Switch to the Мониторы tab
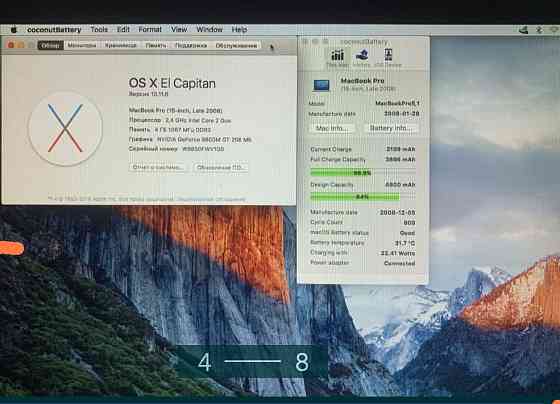The width and height of the screenshot is (560, 404). [x=82, y=45]
